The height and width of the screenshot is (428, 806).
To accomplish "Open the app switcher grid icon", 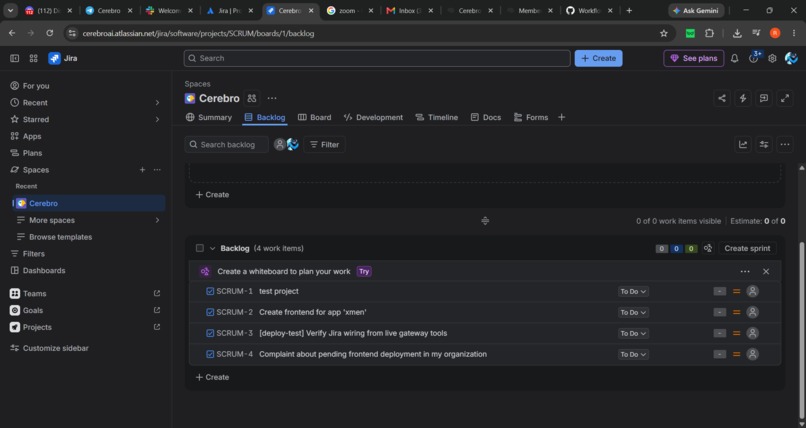I will coord(33,58).
